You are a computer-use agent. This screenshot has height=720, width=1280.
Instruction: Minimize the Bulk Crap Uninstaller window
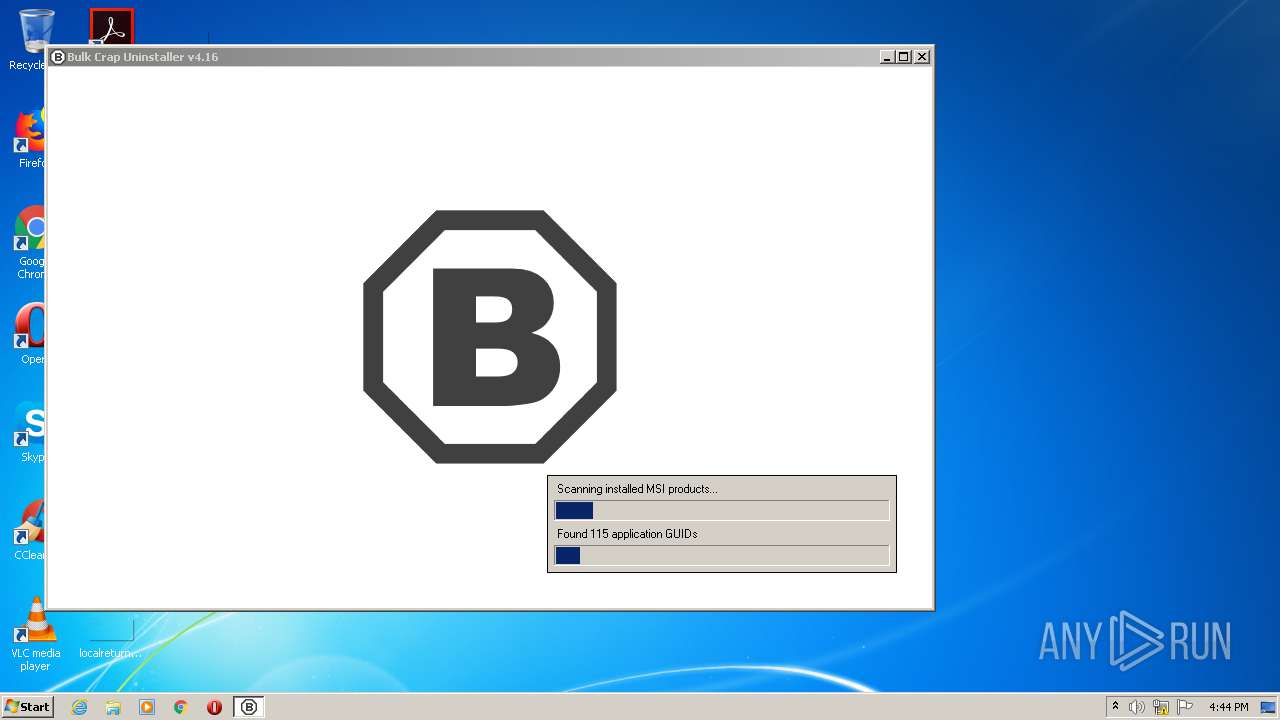pos(887,57)
